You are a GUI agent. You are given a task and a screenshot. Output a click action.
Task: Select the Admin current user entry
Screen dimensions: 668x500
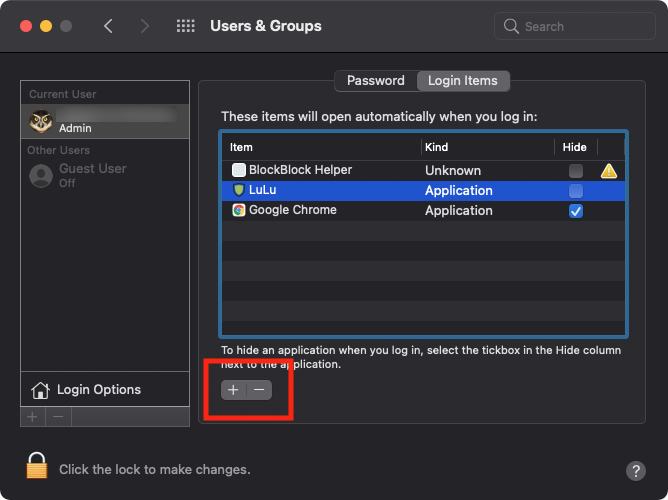(105, 121)
